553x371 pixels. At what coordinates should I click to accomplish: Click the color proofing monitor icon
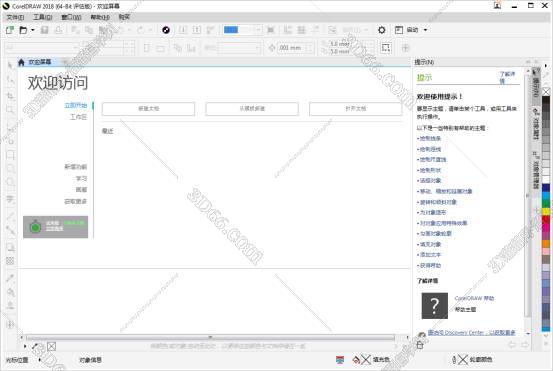[340, 360]
